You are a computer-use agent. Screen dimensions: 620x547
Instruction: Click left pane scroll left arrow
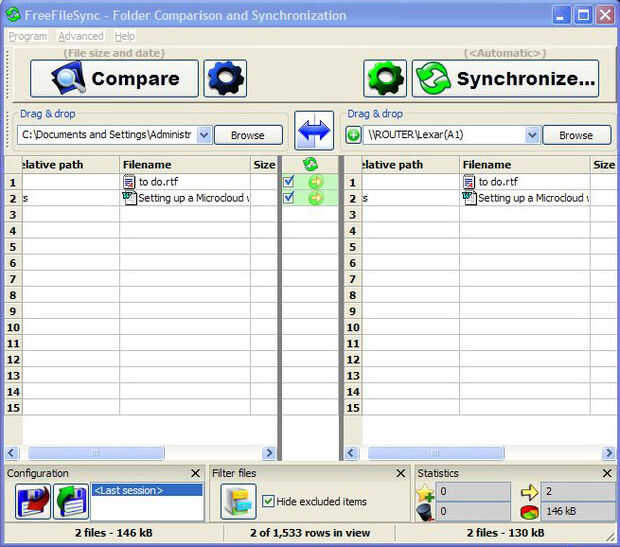click(11, 453)
